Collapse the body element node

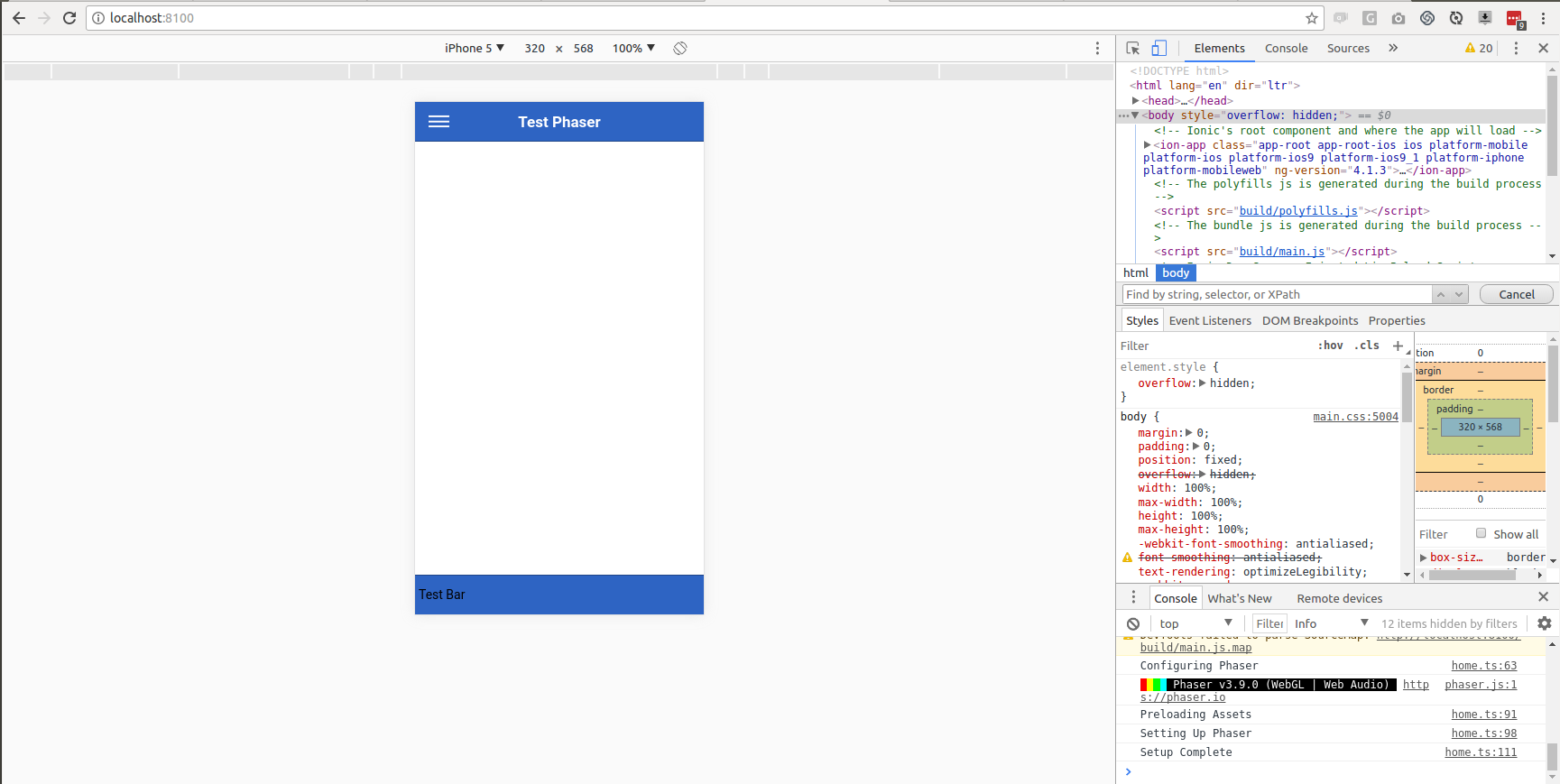tap(1135, 115)
